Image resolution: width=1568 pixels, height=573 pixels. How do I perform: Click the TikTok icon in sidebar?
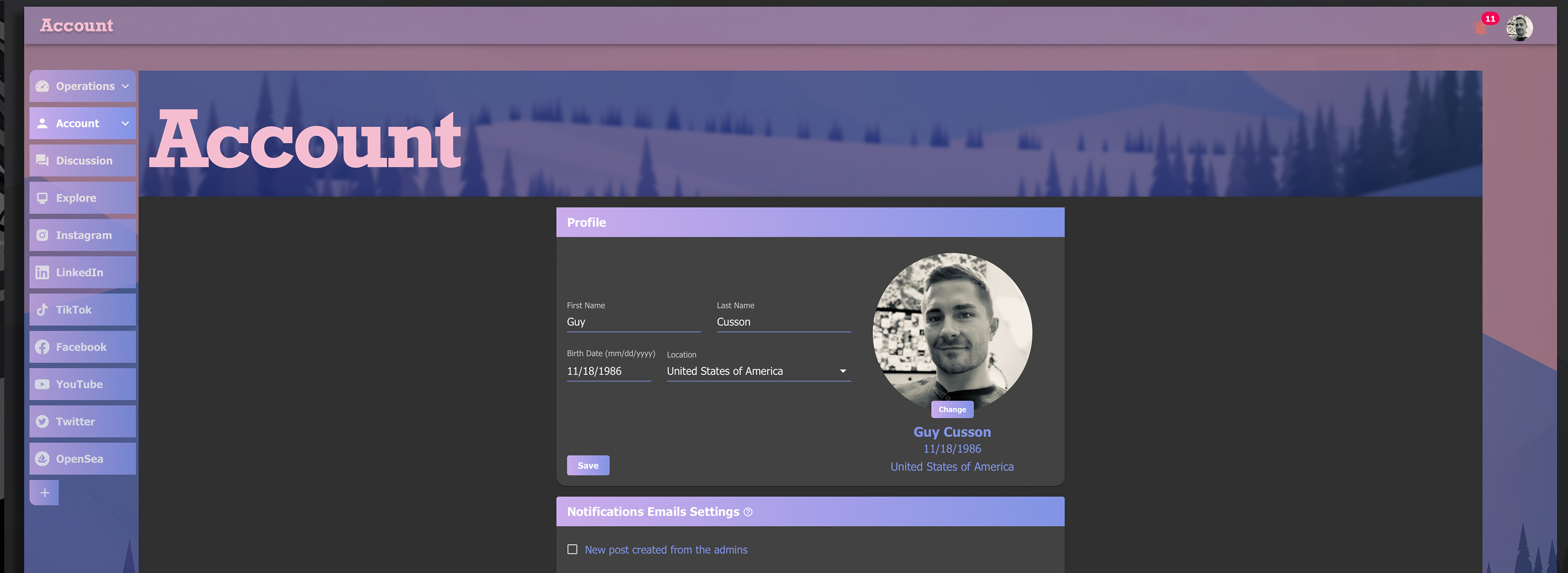42,309
